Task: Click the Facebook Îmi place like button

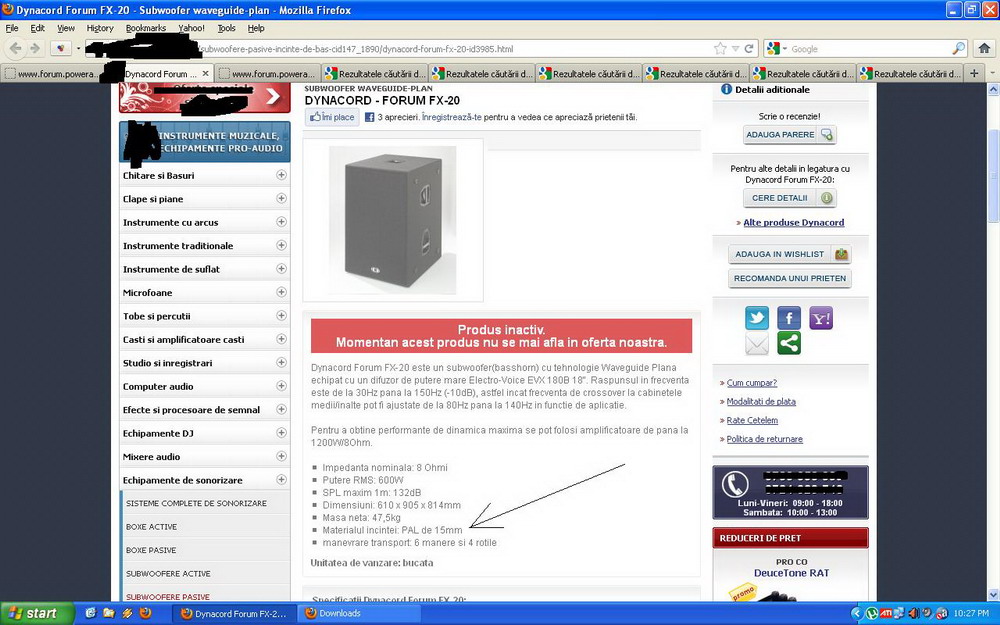Action: click(x=332, y=117)
